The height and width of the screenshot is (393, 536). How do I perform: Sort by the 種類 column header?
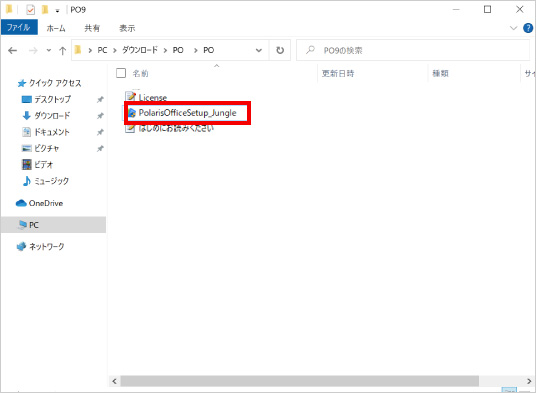(x=440, y=73)
